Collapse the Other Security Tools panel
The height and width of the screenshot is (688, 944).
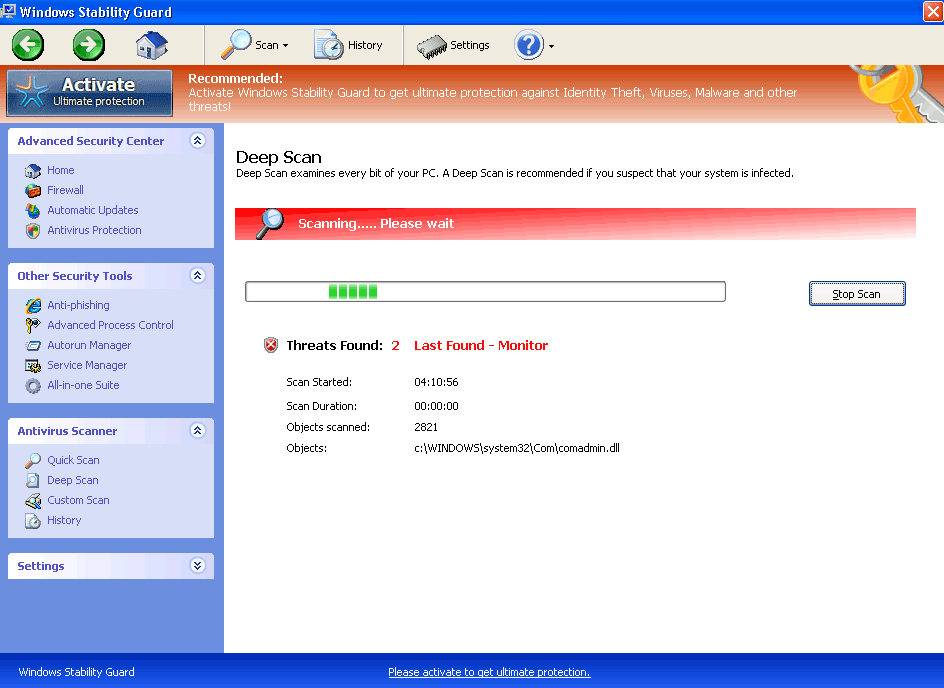[x=197, y=276]
